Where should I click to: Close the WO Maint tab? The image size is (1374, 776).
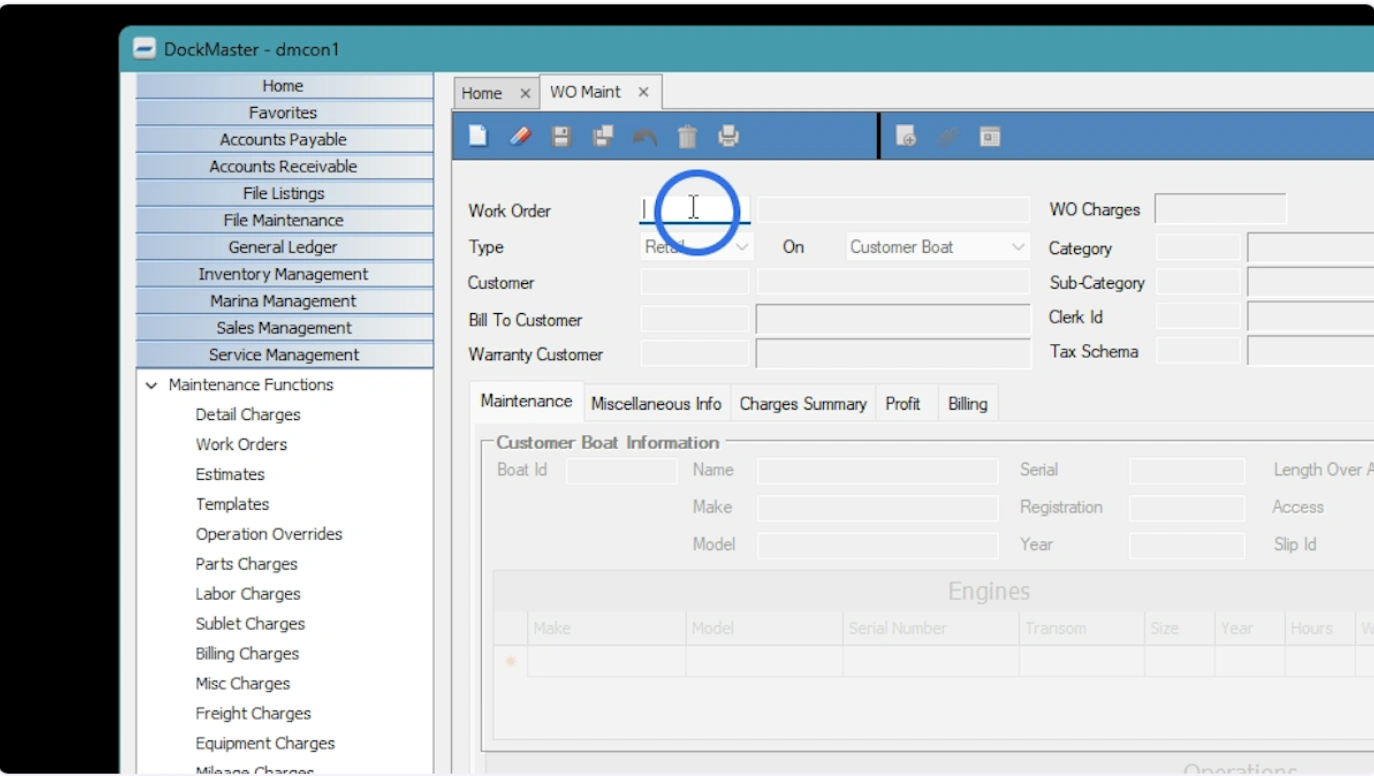point(643,92)
